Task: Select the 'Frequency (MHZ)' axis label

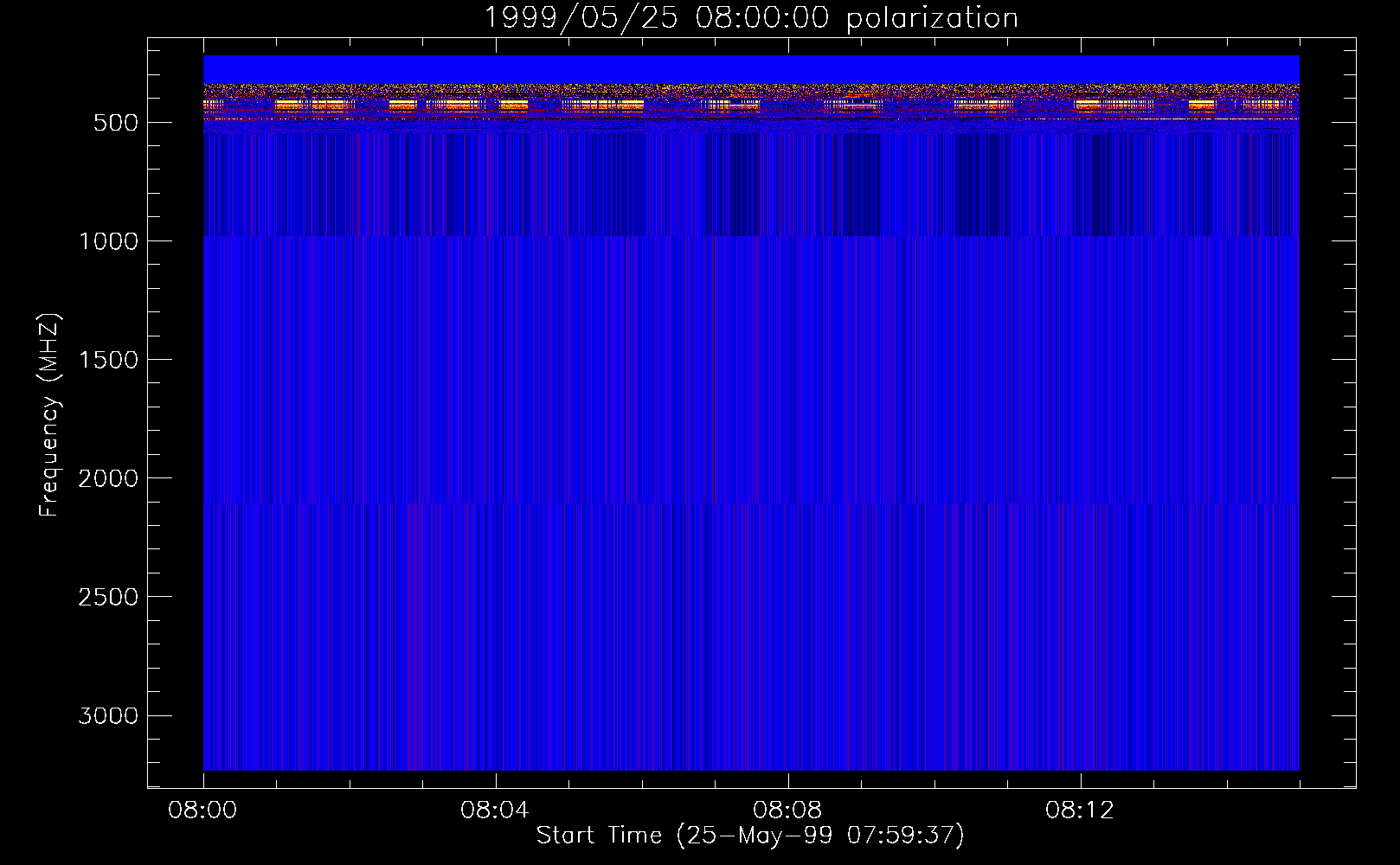Action: click(x=49, y=415)
